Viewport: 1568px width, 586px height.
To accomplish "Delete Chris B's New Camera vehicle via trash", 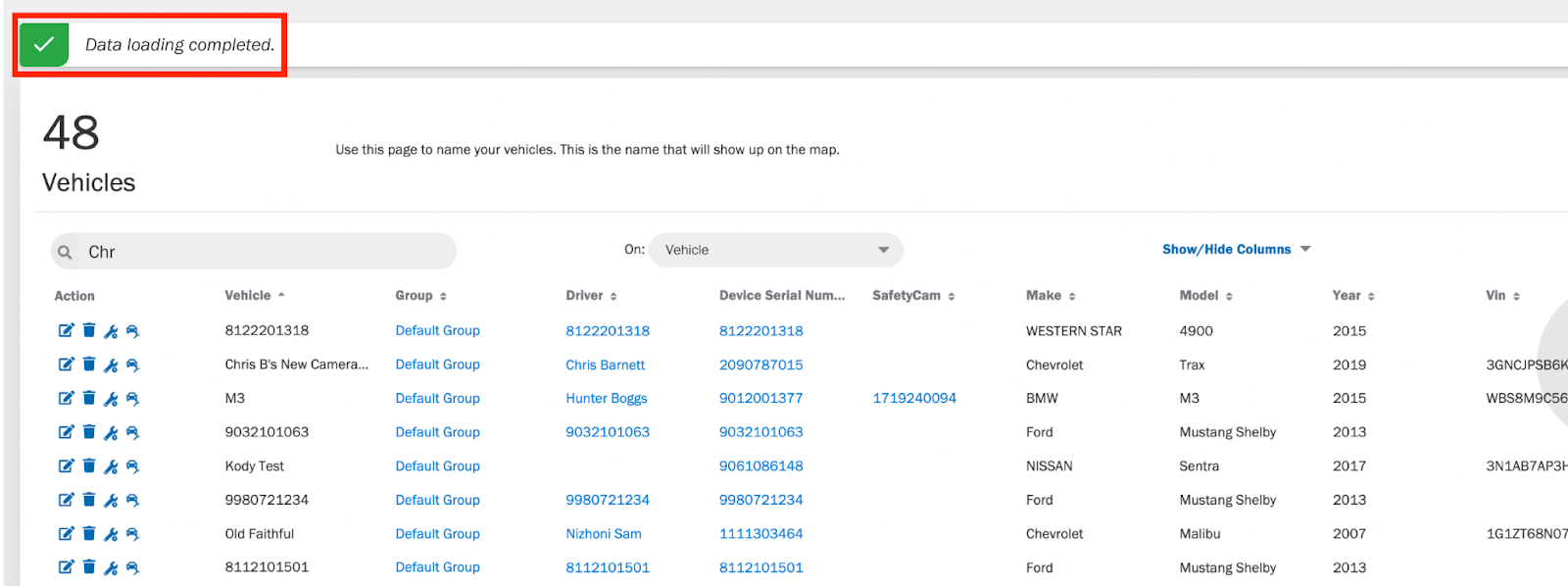I will pyautogui.click(x=89, y=365).
